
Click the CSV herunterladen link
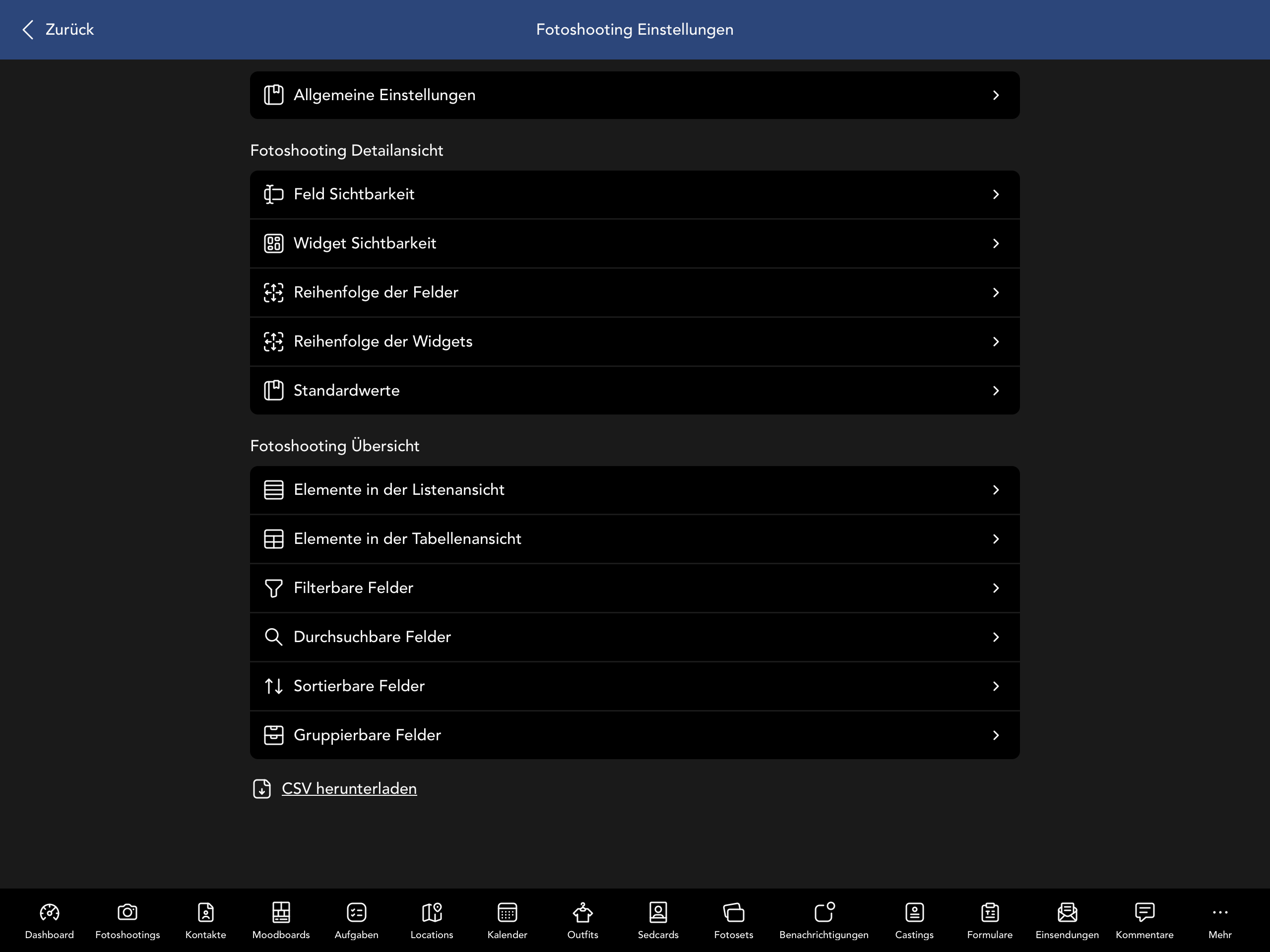pos(349,788)
